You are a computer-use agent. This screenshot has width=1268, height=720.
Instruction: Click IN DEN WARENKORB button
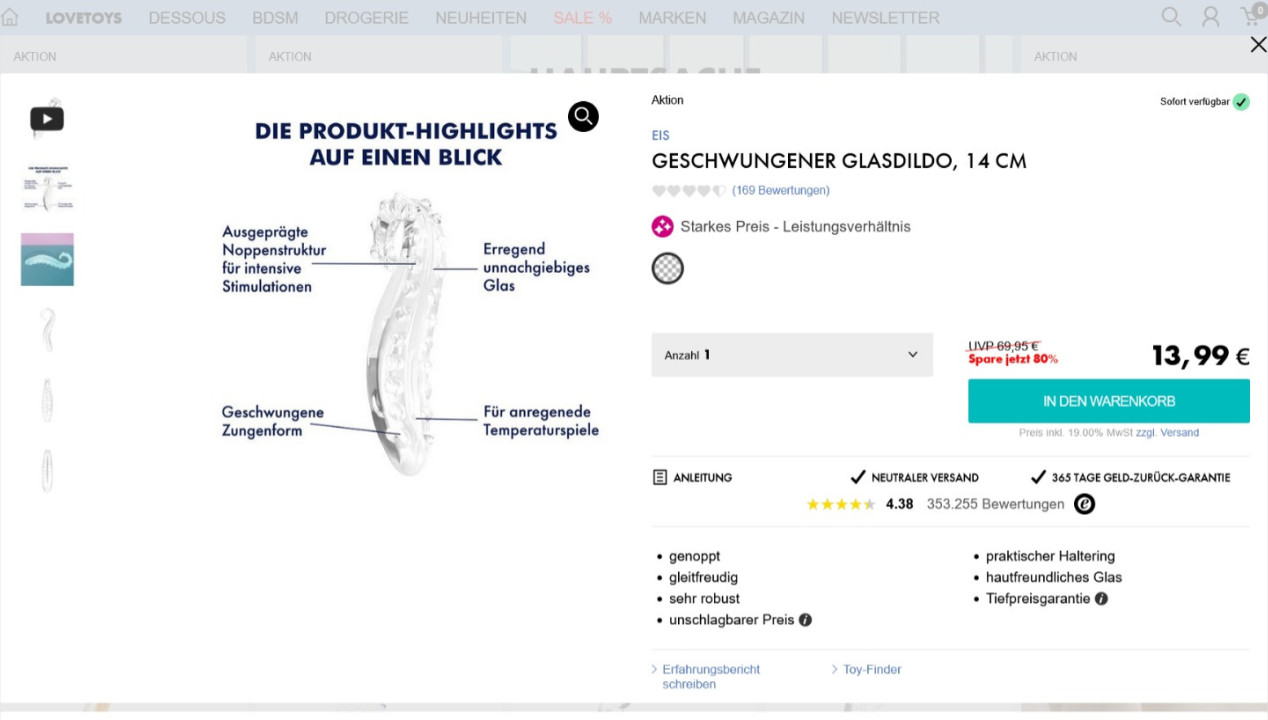pyautogui.click(x=1108, y=400)
